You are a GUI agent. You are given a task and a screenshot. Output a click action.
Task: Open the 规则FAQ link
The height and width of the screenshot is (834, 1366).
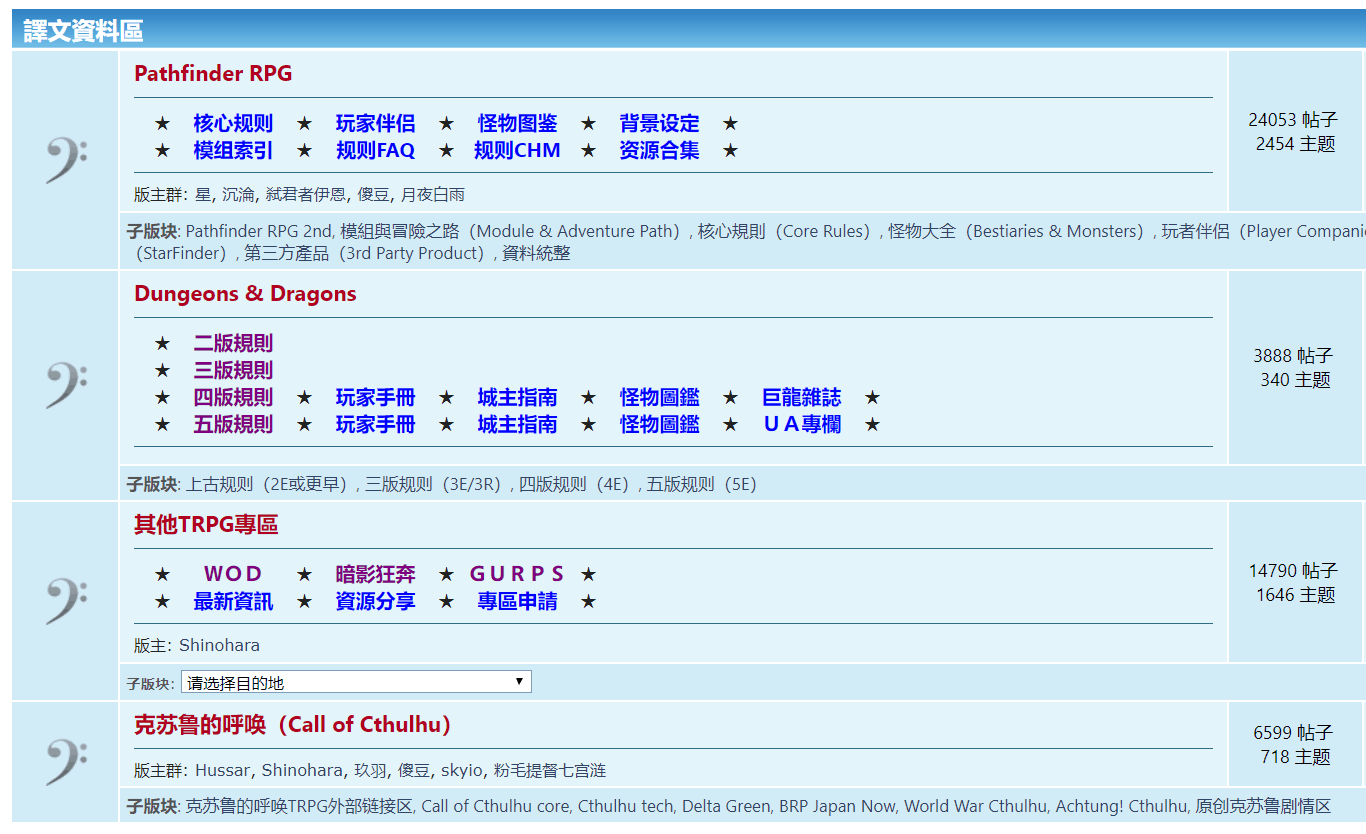click(x=375, y=151)
